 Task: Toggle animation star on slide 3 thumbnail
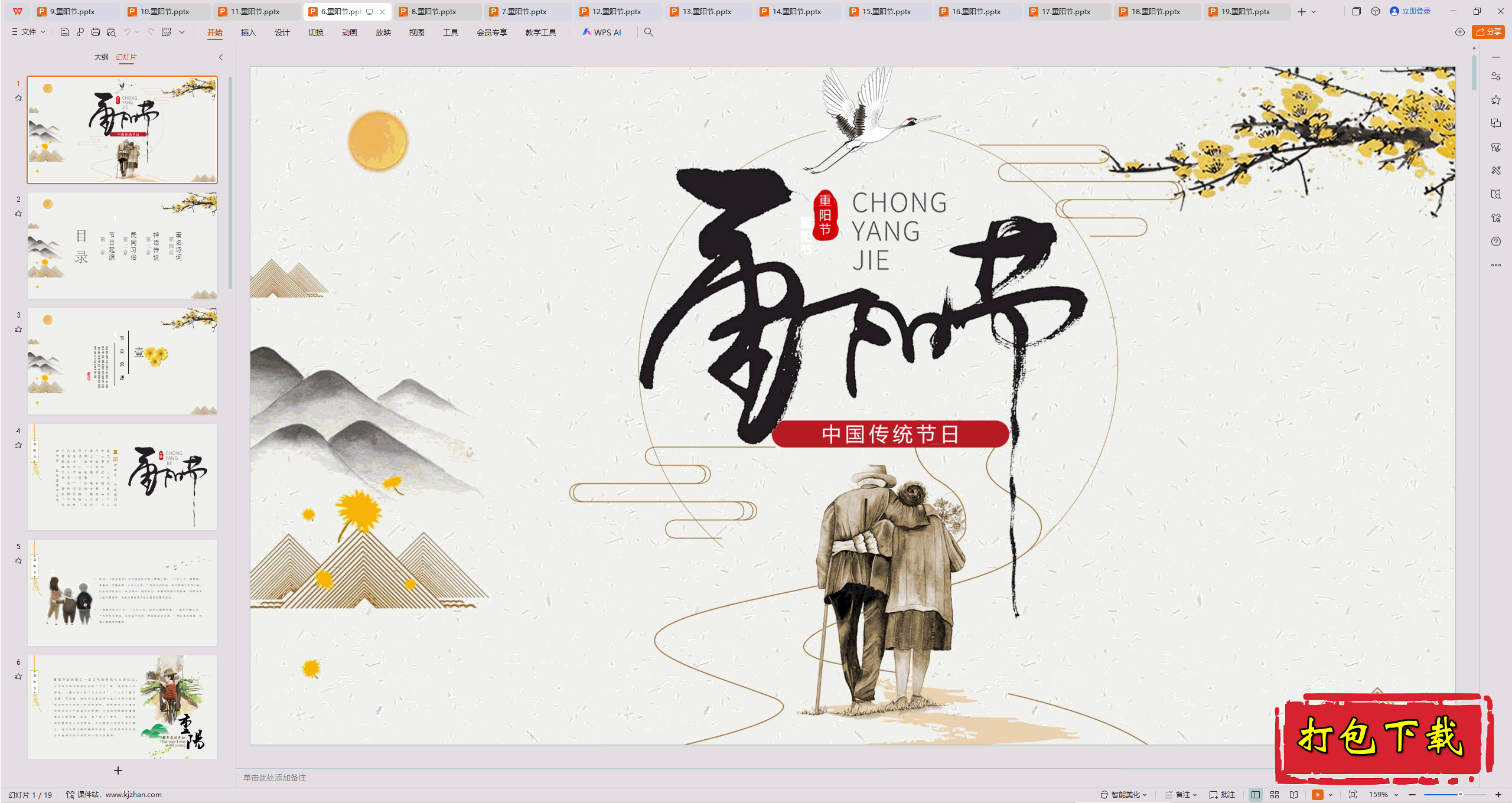click(x=18, y=329)
